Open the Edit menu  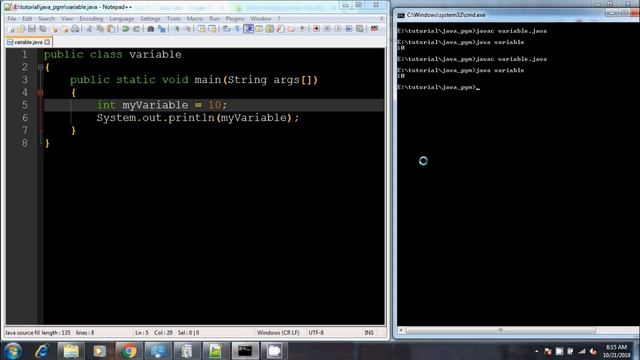pos(27,19)
